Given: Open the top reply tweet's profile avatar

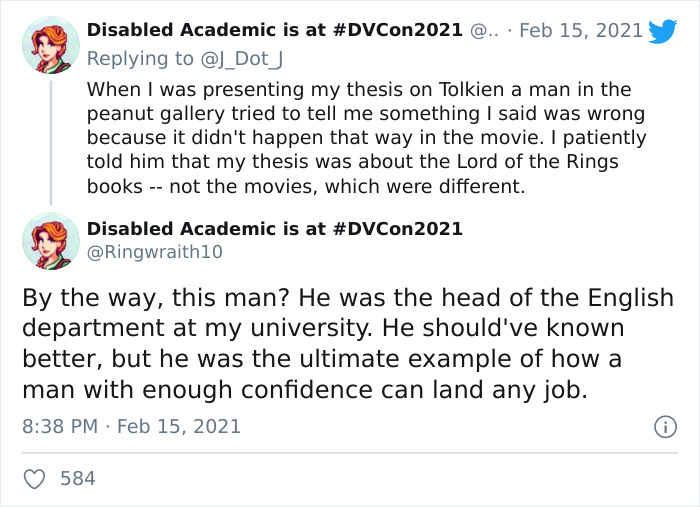Looking at the screenshot, I should point(50,44).
